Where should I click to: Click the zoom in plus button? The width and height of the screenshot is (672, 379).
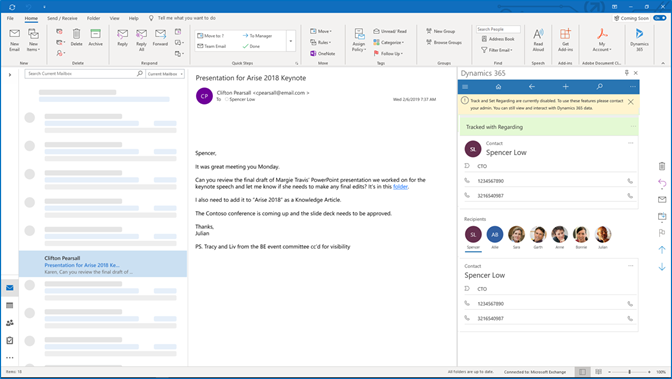tap(649, 372)
